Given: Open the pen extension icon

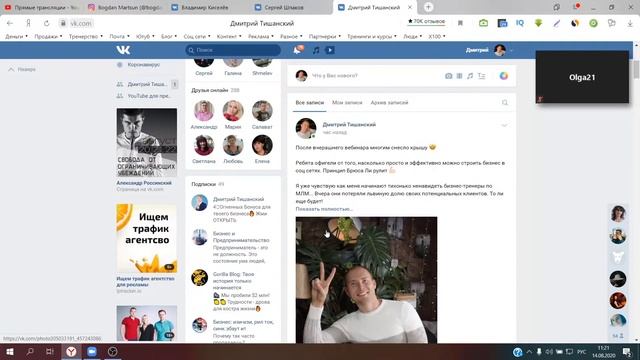Looking at the screenshot, I should coord(557,23).
